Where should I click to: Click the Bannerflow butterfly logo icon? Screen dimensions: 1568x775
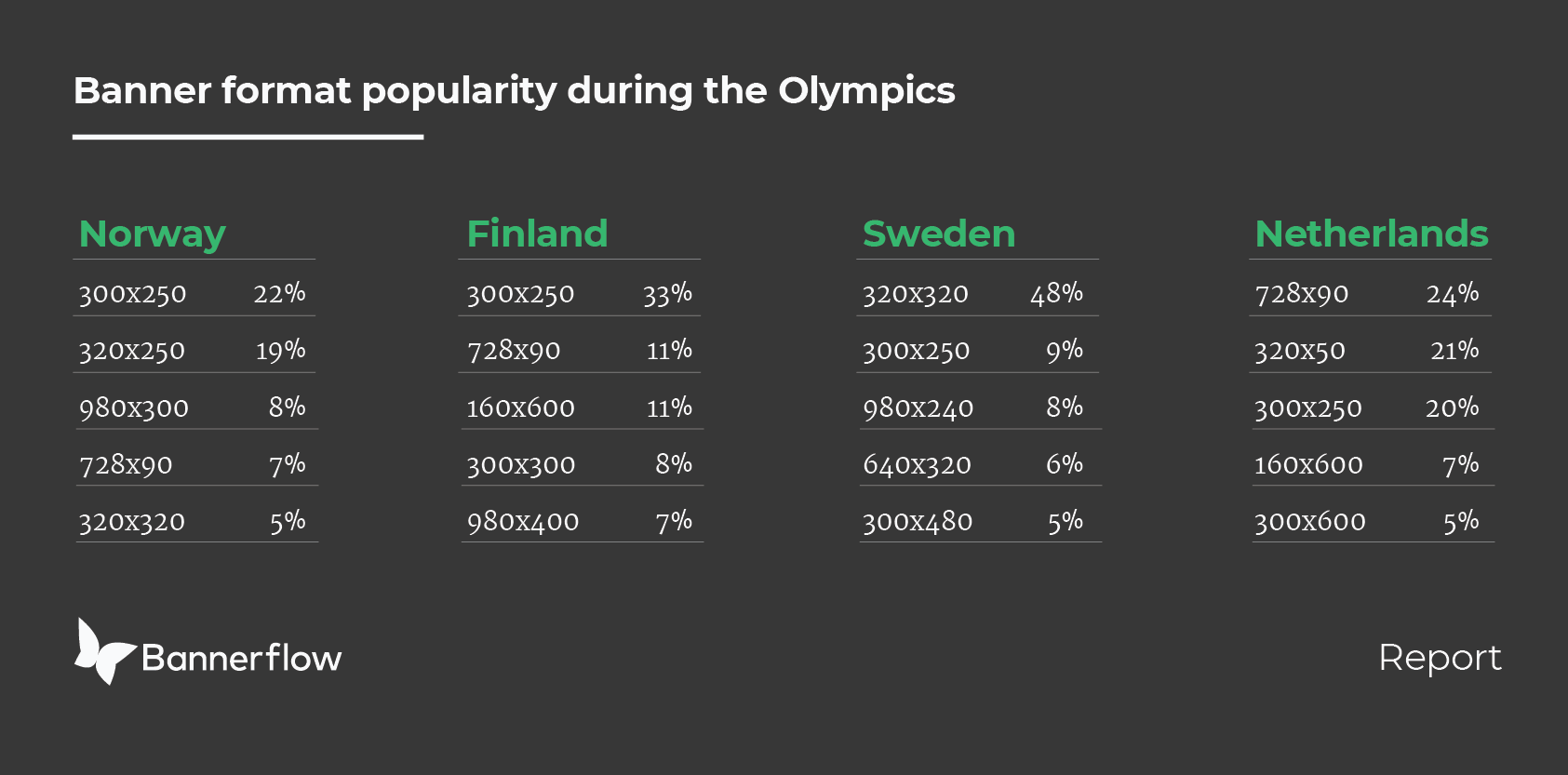[x=105, y=651]
